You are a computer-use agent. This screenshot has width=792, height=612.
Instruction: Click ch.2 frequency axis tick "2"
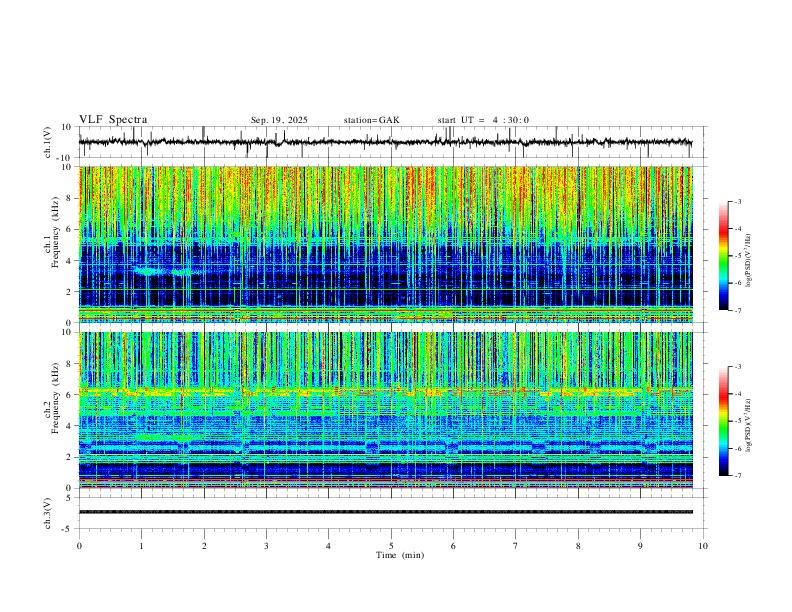(x=70, y=457)
